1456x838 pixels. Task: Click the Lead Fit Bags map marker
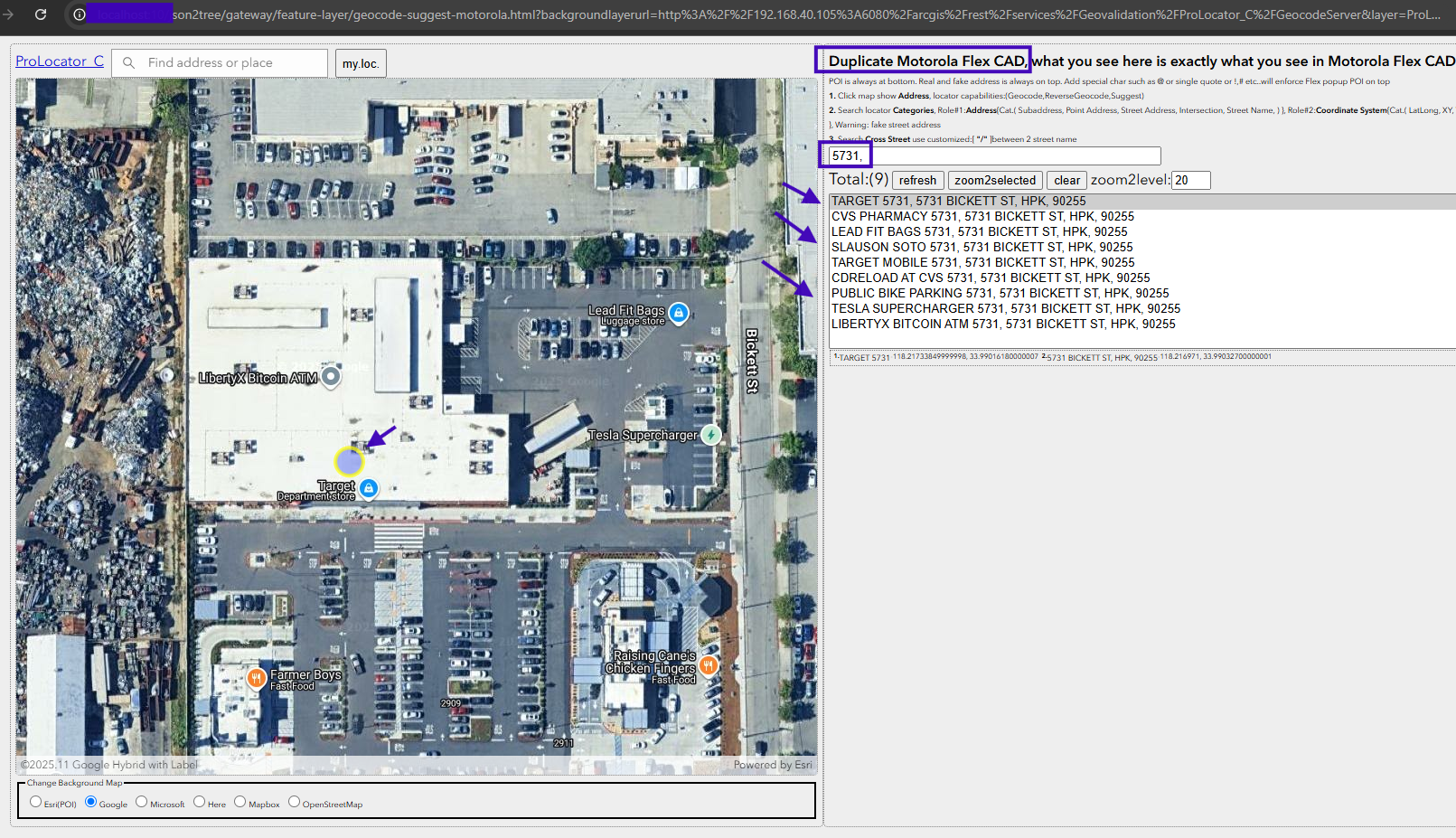(679, 313)
